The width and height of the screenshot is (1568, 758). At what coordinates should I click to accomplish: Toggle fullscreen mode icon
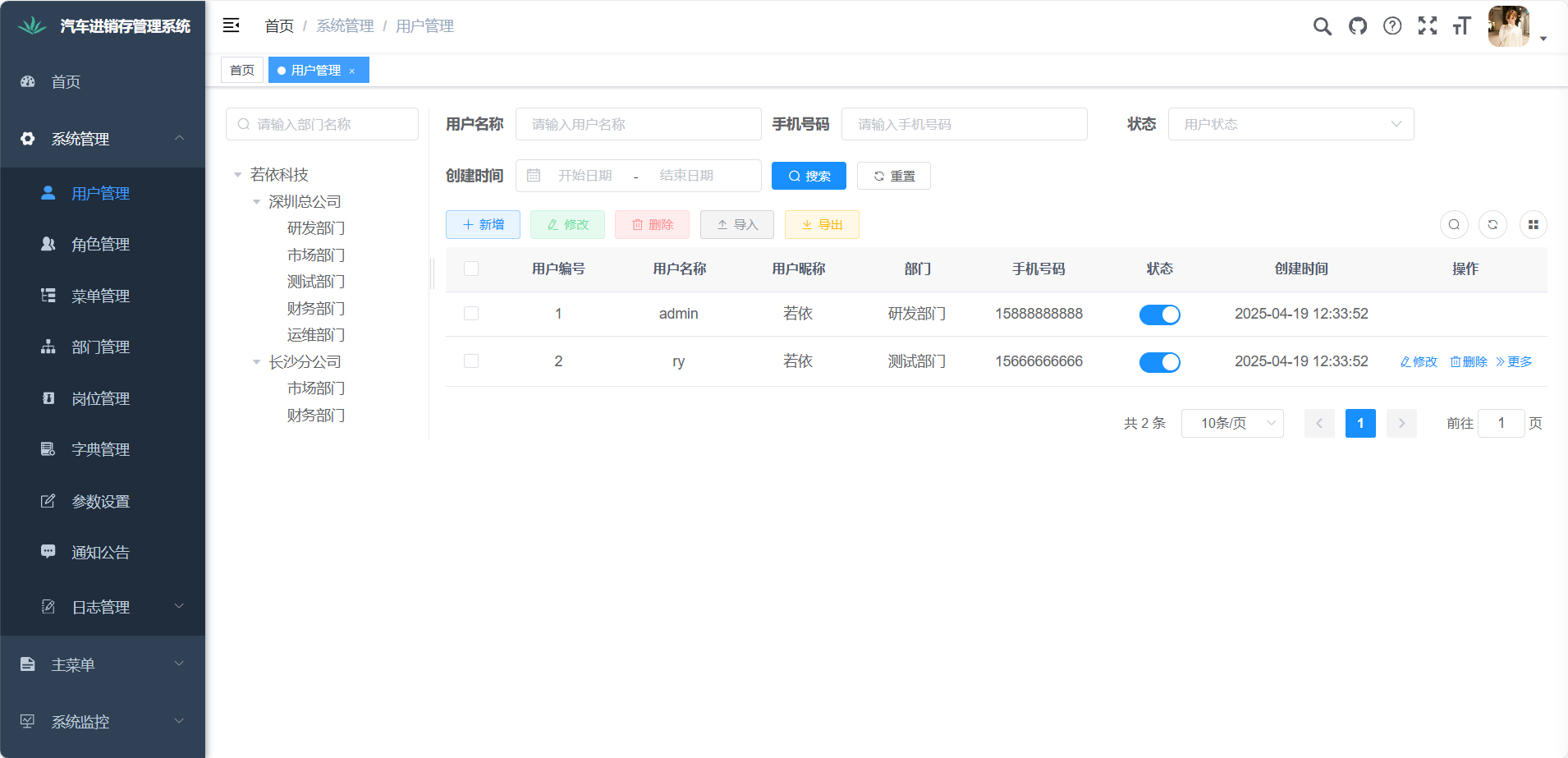click(1428, 26)
